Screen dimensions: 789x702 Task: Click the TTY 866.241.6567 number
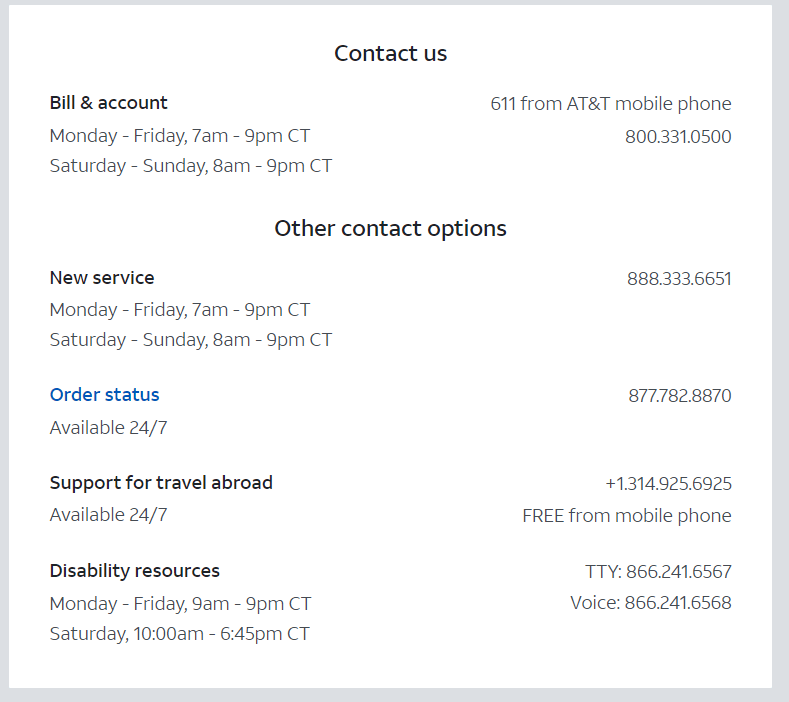[x=658, y=572]
